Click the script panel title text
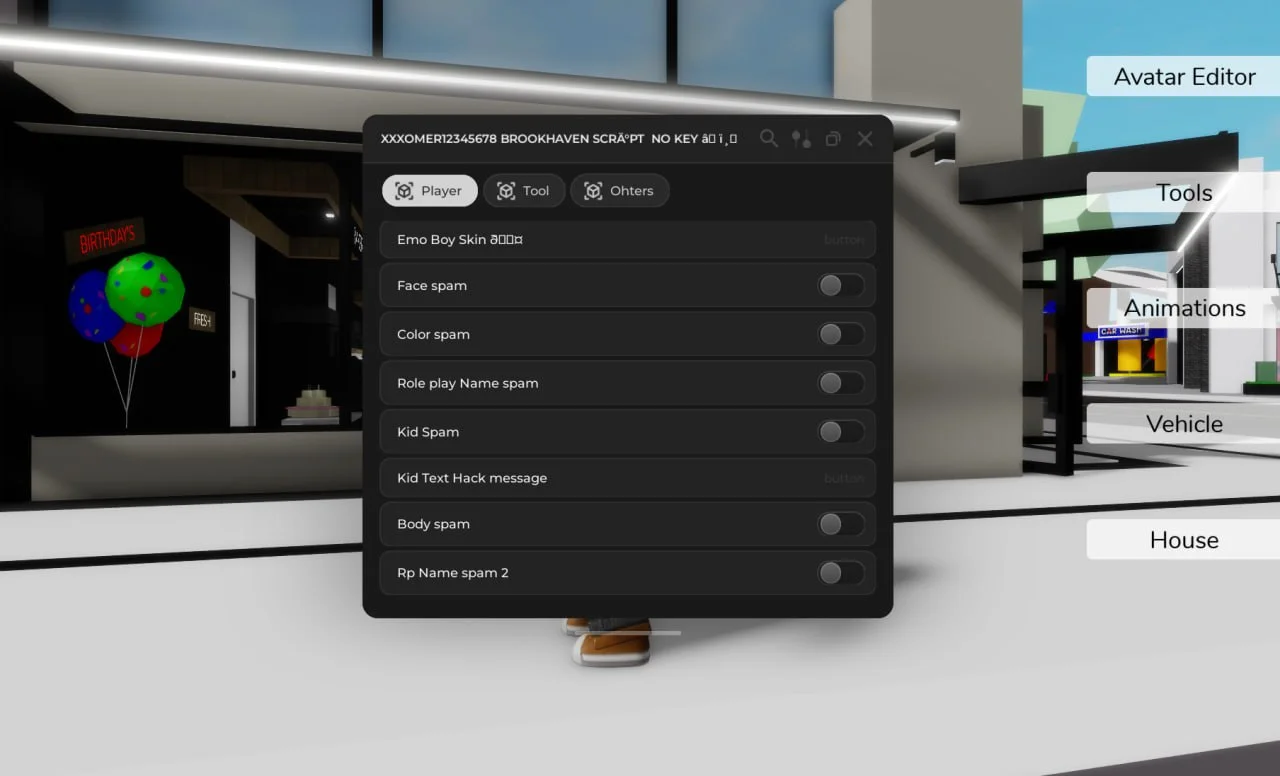The image size is (1280, 776). click(559, 139)
